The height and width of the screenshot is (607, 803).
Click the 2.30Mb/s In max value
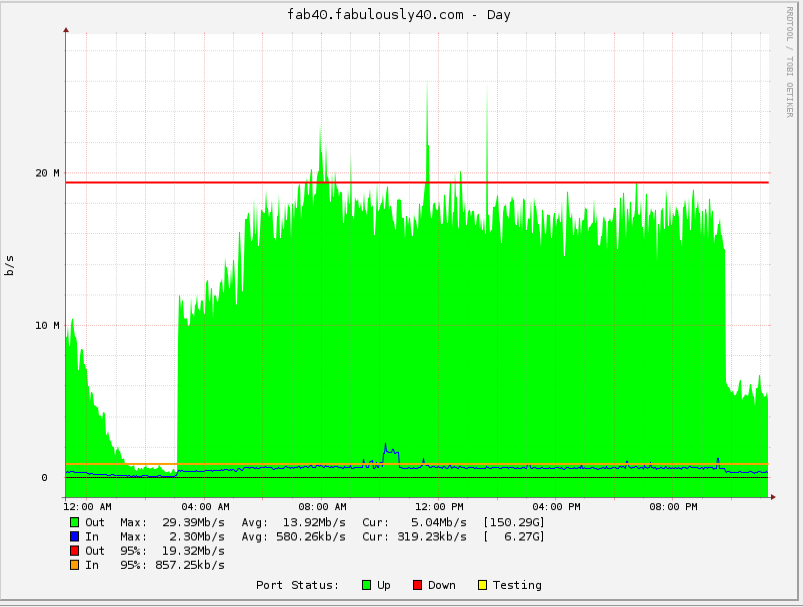coord(197,537)
